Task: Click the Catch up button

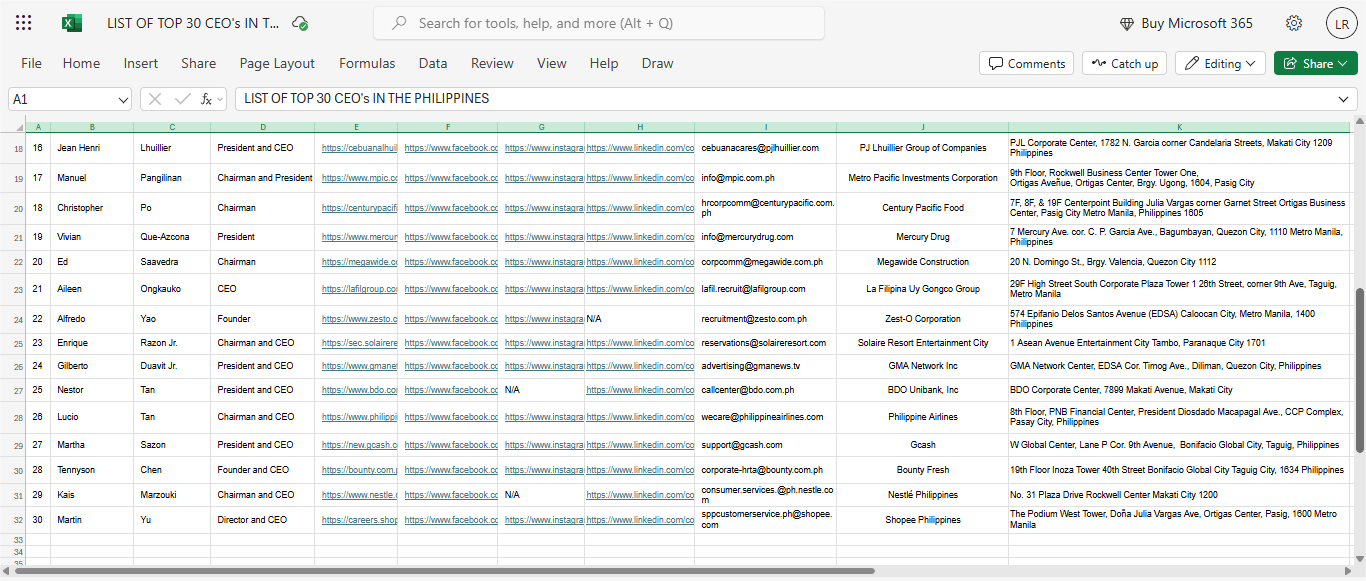Action: [1124, 63]
